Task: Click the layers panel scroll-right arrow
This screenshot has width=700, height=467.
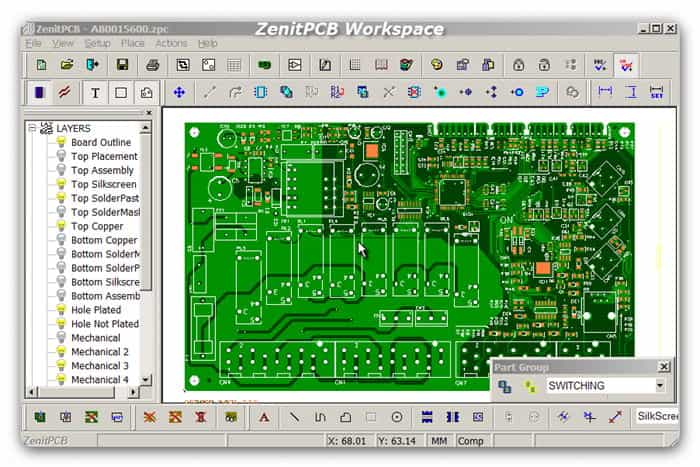Action: tap(133, 392)
